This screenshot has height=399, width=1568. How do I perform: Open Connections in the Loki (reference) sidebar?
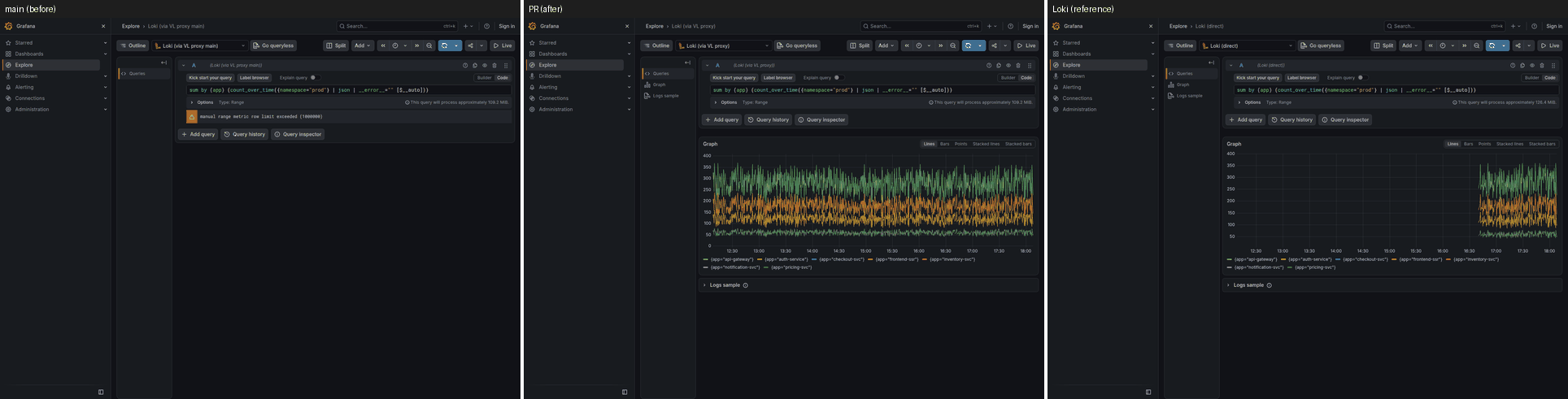coord(1077,98)
